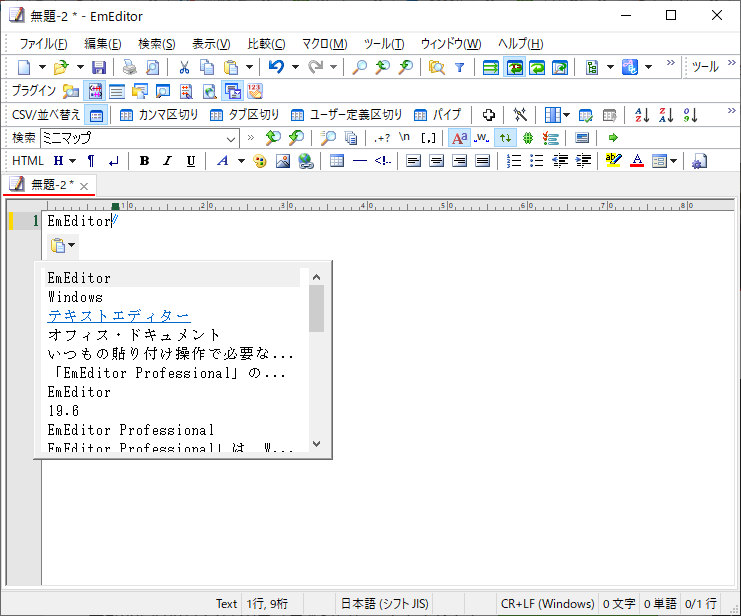The width and height of the screenshot is (741, 616).
Task: Click the numbered list icon
Action: pos(514,161)
